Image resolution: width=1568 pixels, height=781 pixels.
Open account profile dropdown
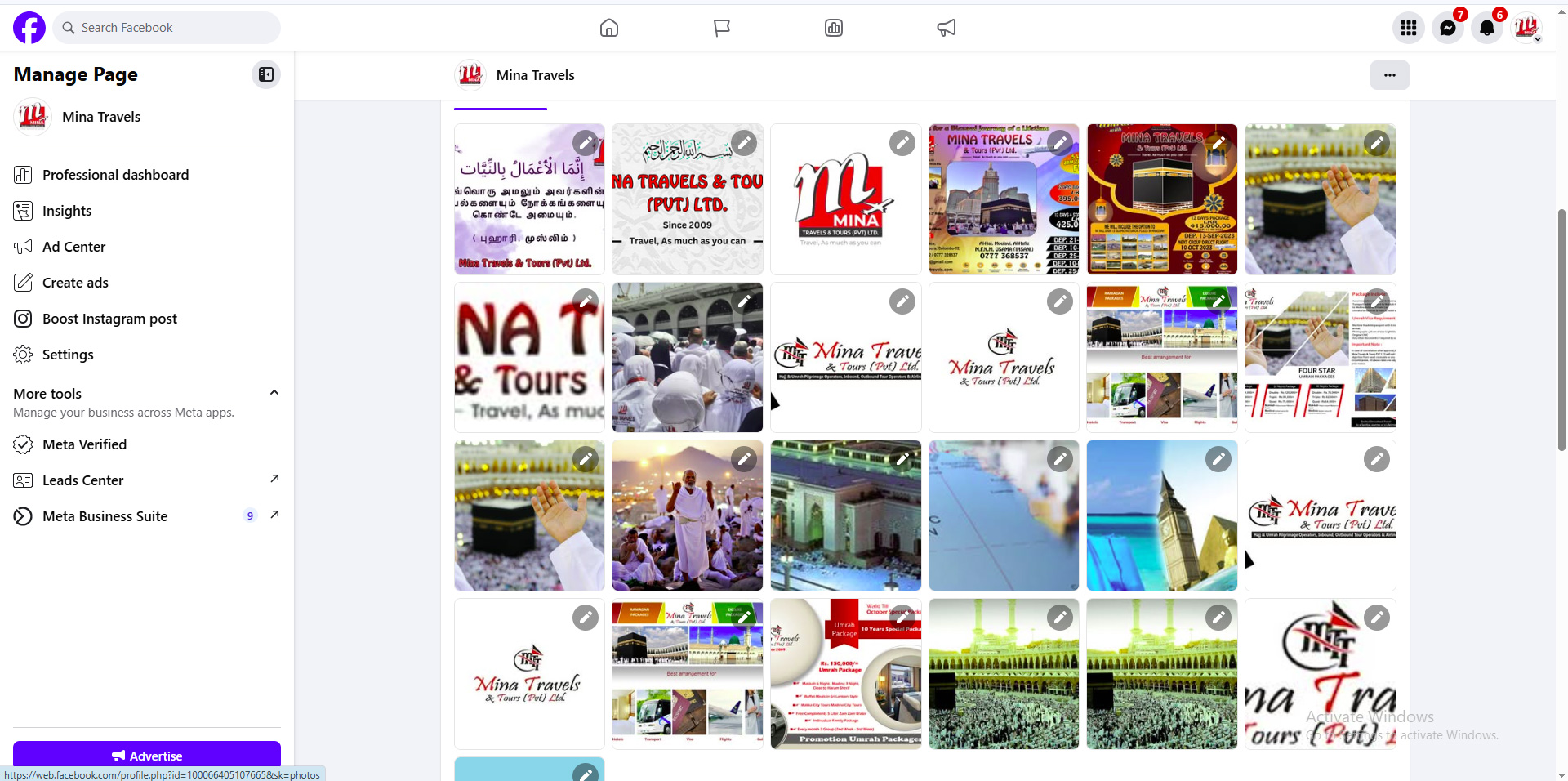(1526, 28)
